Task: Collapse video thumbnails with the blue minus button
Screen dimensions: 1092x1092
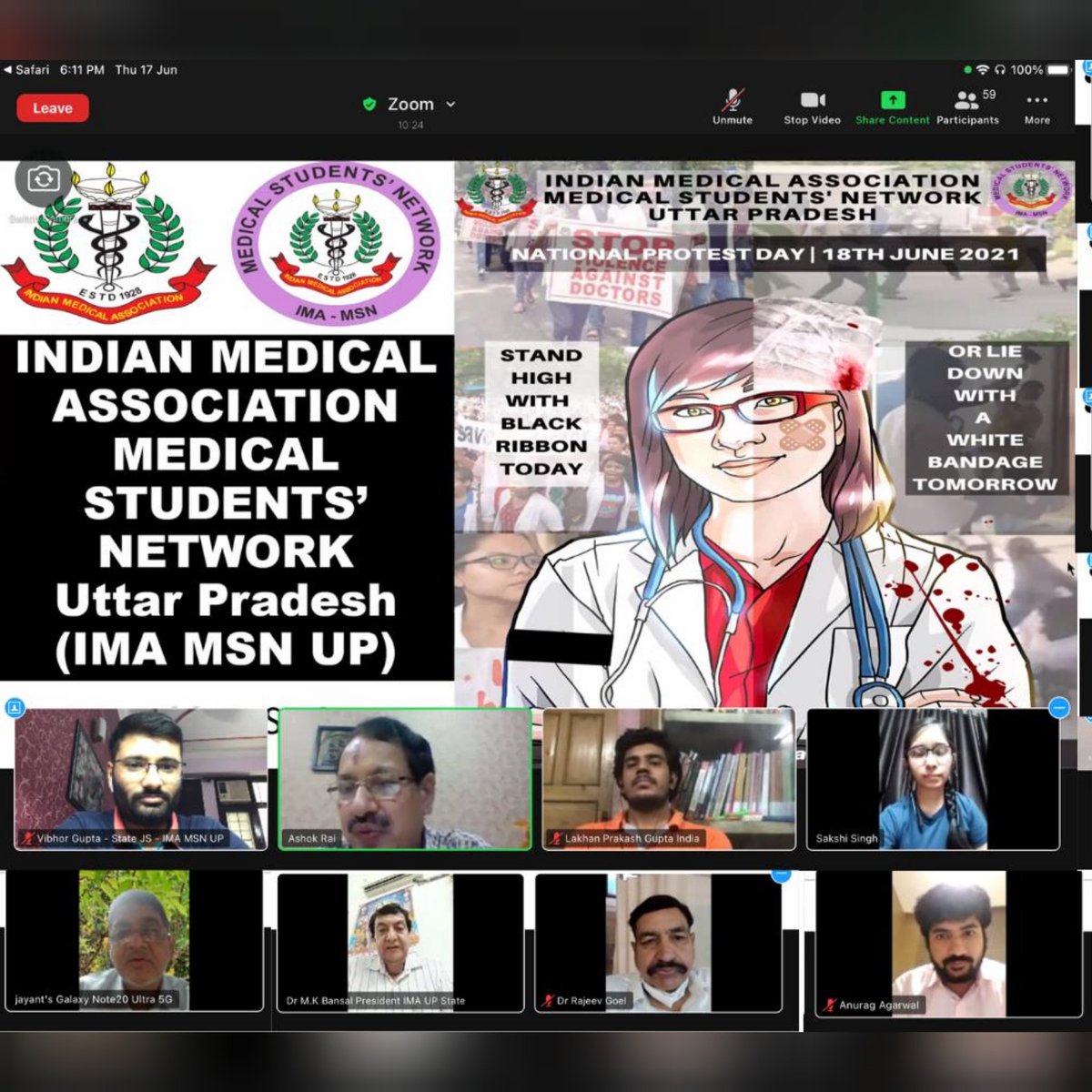Action: pos(1057,707)
